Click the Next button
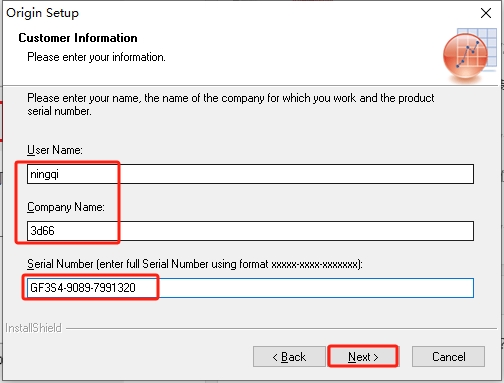Screen dimensions: 504x383 pyautogui.click(x=363, y=357)
